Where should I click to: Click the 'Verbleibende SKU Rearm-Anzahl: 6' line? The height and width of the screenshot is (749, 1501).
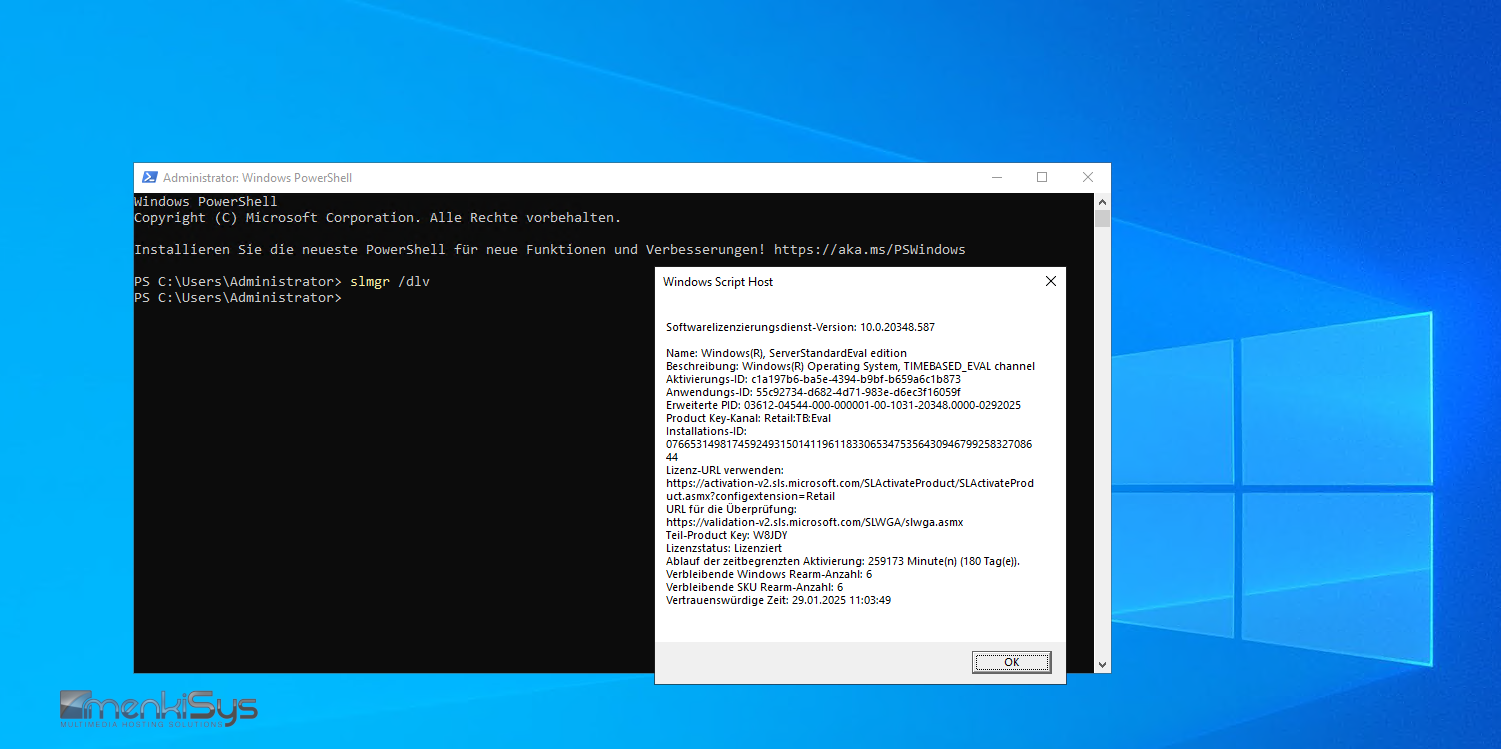click(754, 587)
